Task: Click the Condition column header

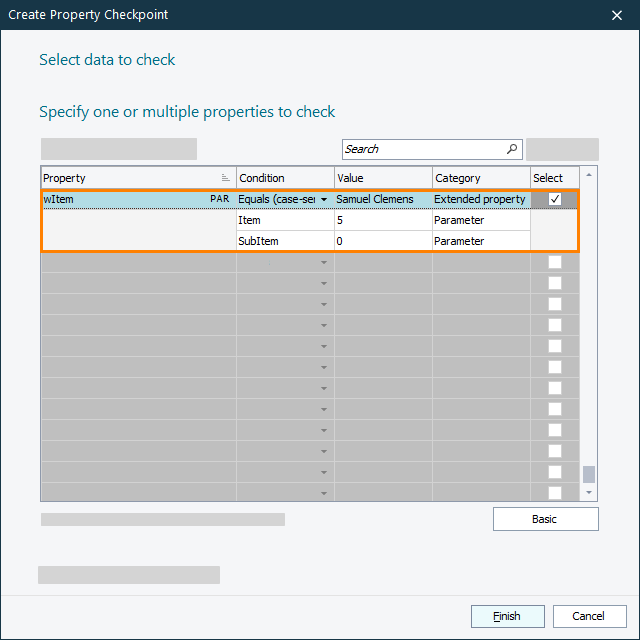Action: tap(285, 178)
